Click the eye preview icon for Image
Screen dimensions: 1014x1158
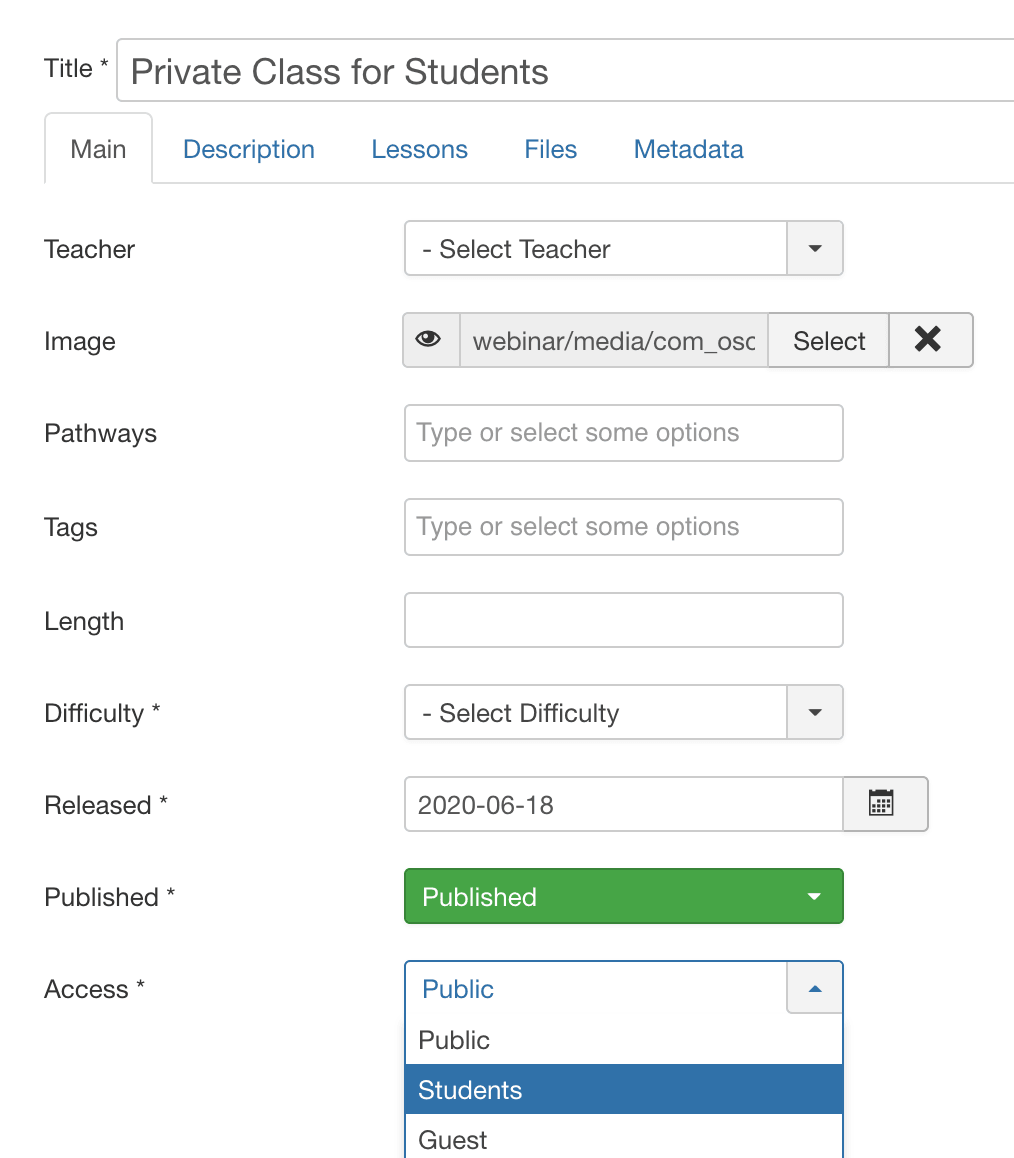[x=430, y=341]
